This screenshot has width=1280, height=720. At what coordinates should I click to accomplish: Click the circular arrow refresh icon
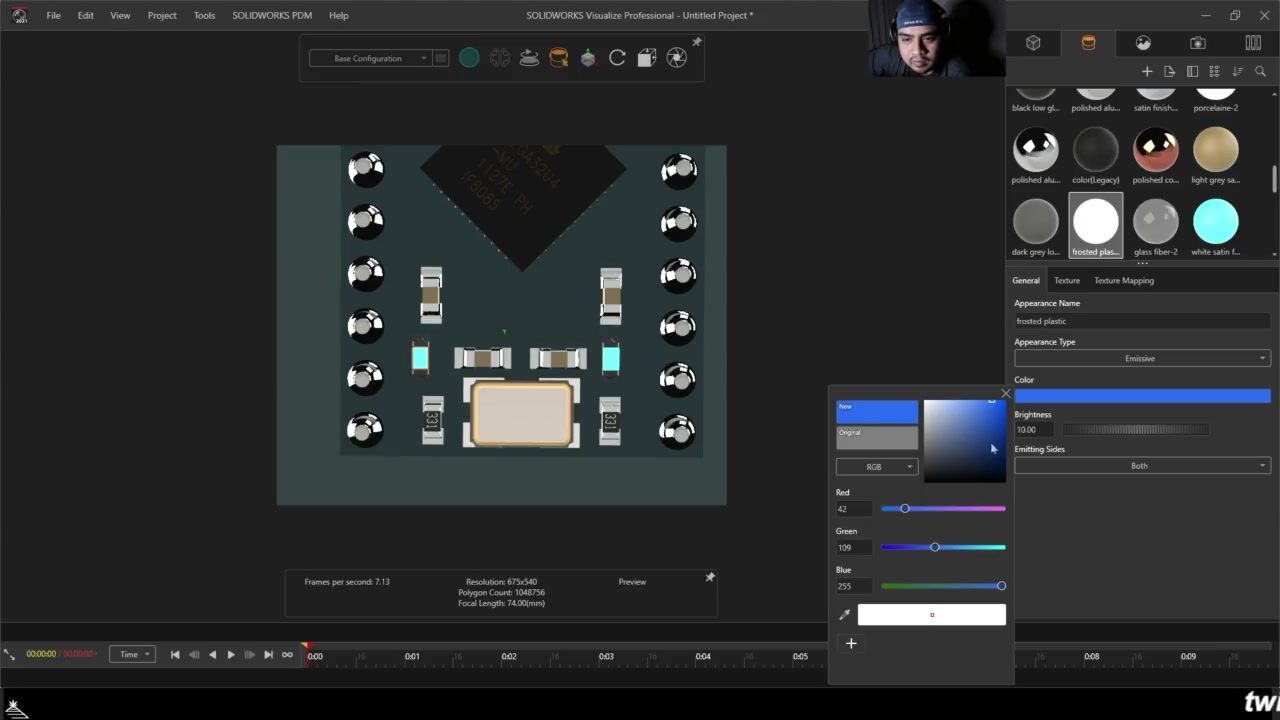(617, 58)
